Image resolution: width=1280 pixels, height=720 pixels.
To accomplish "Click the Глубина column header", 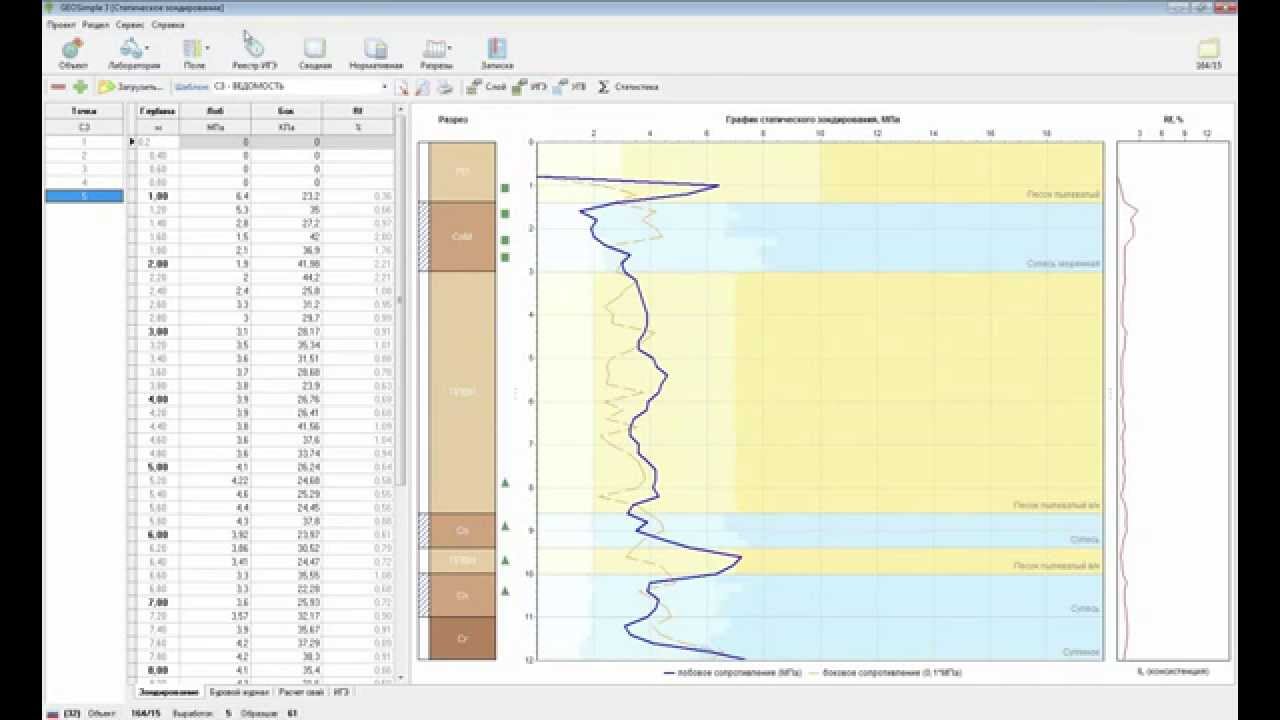I will coord(157,111).
